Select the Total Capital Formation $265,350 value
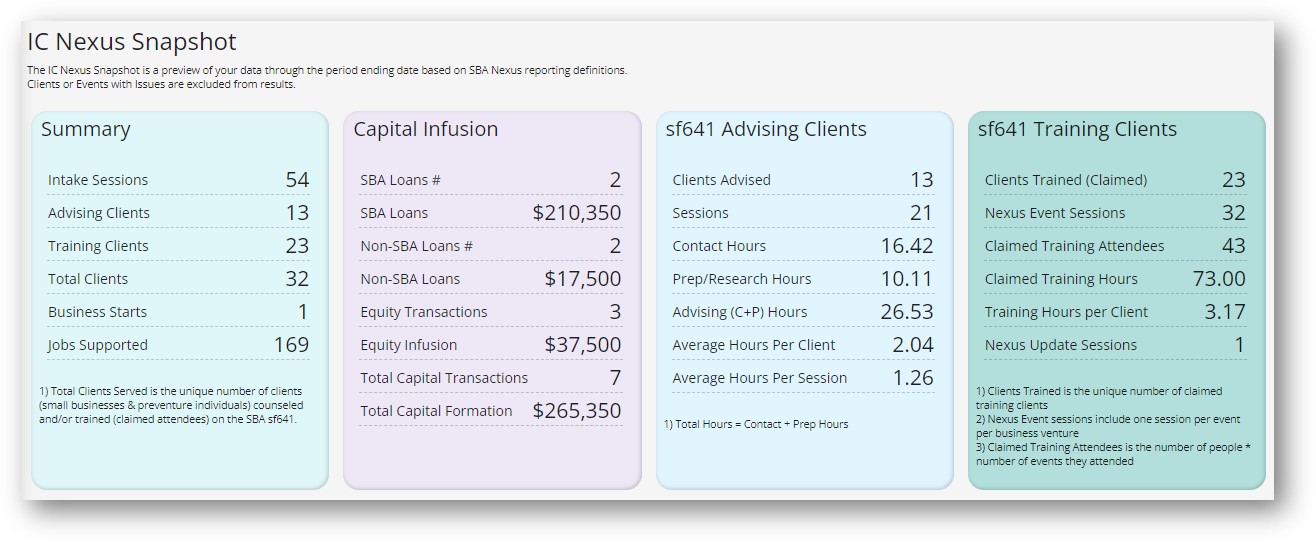 576,411
